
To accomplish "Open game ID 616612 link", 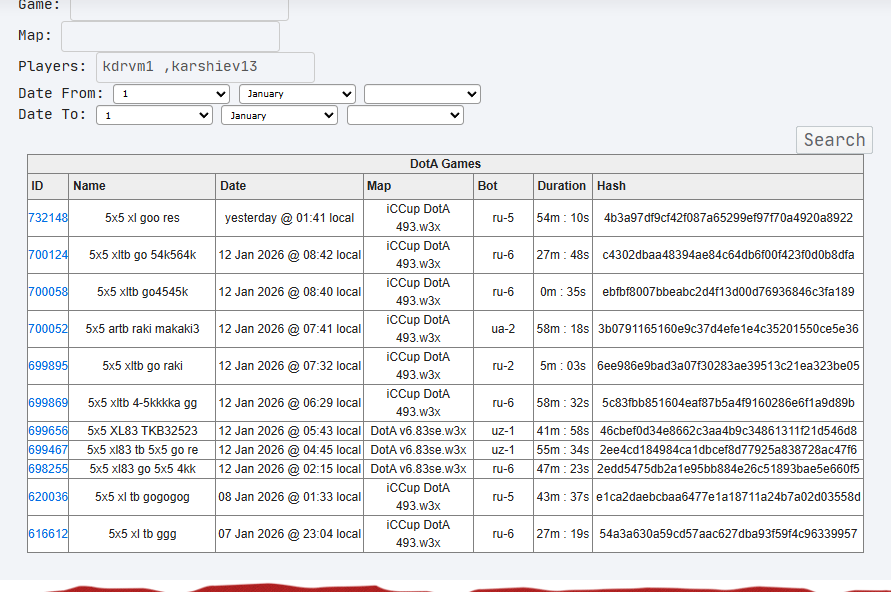I will [x=48, y=533].
